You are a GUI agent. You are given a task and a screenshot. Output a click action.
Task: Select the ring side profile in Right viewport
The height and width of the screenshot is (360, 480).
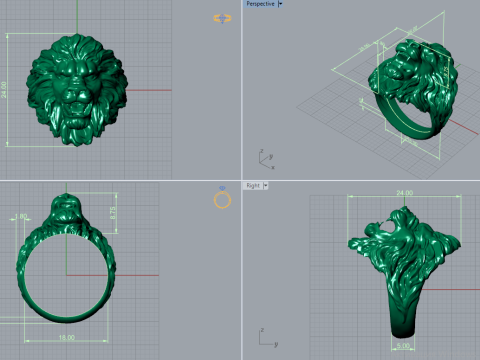pyautogui.click(x=404, y=272)
